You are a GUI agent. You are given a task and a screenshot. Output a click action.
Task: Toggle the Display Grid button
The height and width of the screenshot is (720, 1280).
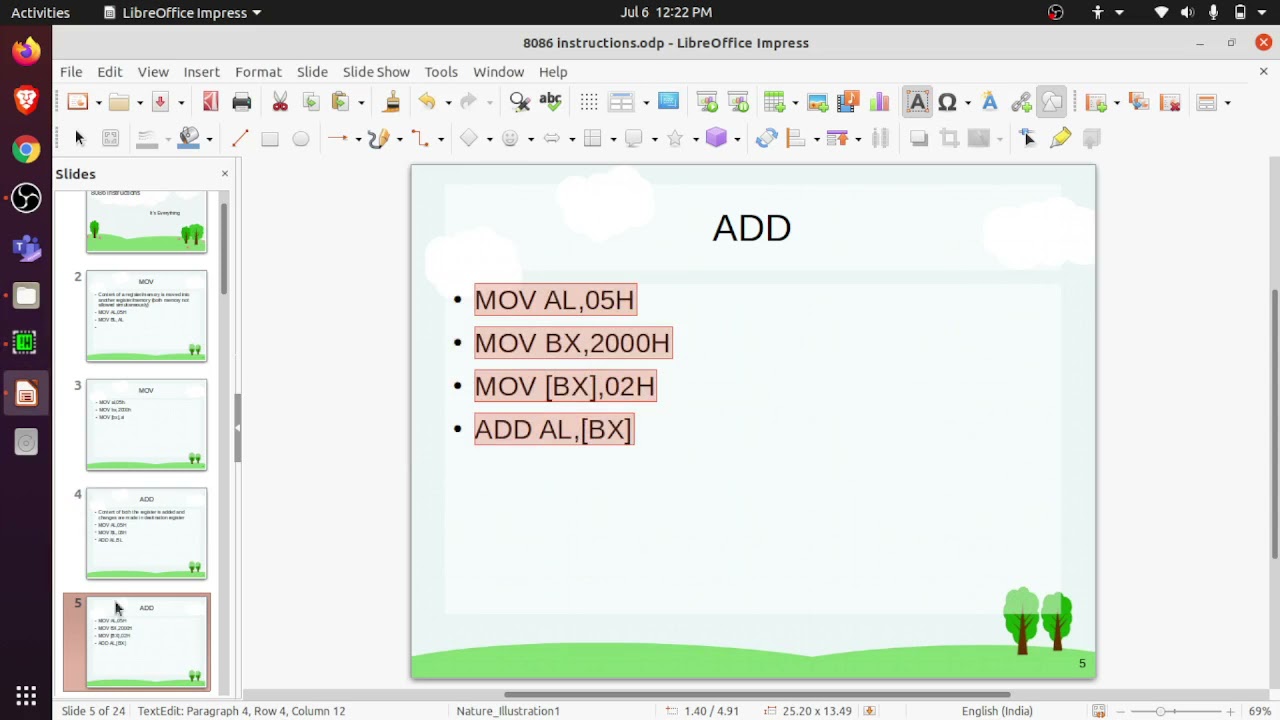point(589,101)
